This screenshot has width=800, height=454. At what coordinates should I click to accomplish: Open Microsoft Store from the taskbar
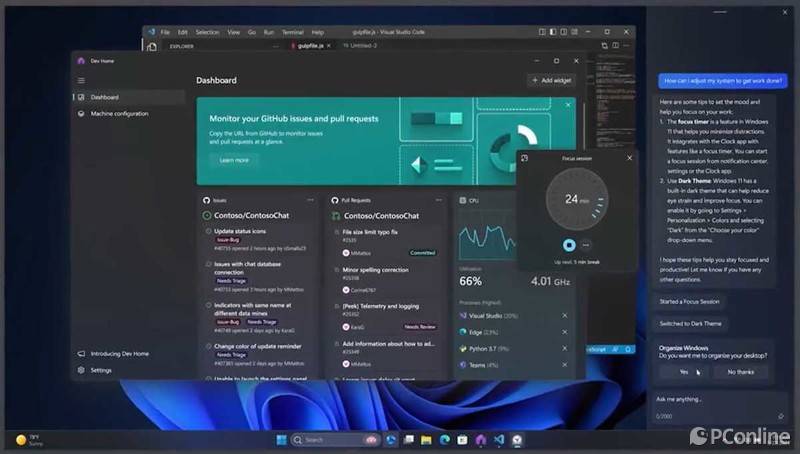[x=462, y=440]
